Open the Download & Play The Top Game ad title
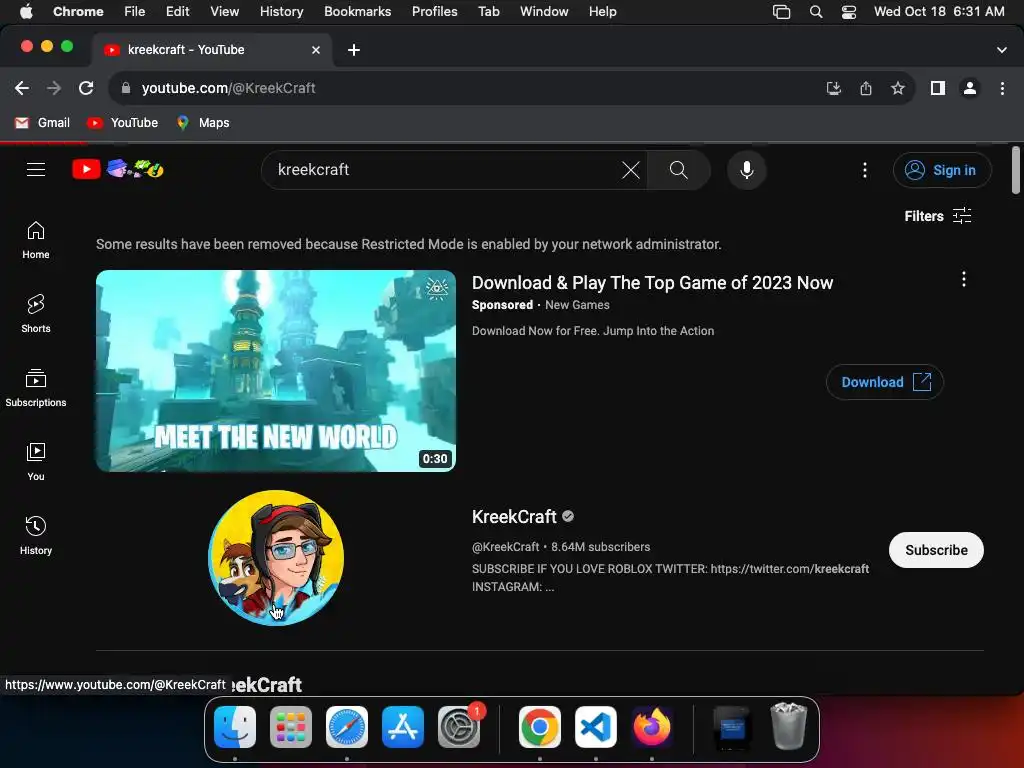The width and height of the screenshot is (1024, 768). click(x=652, y=283)
